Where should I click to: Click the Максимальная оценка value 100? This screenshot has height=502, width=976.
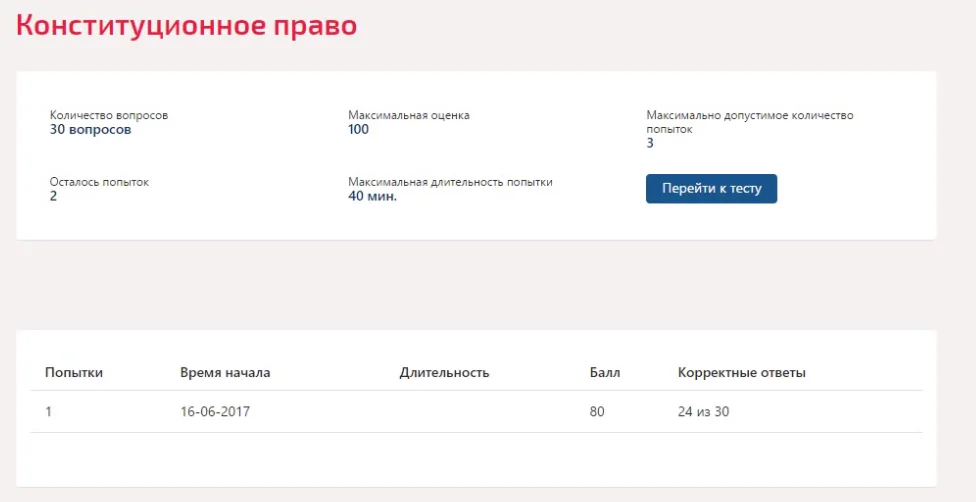(359, 130)
